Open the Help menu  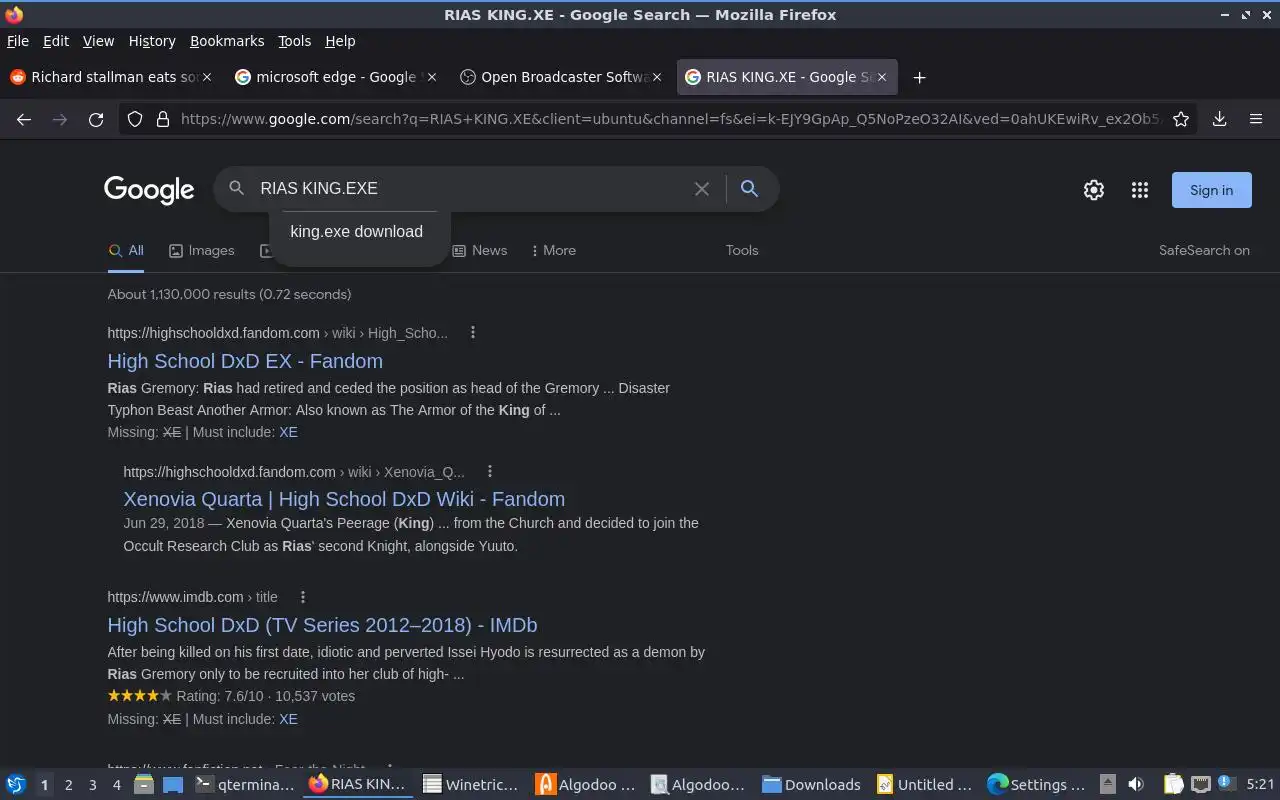pyautogui.click(x=340, y=41)
